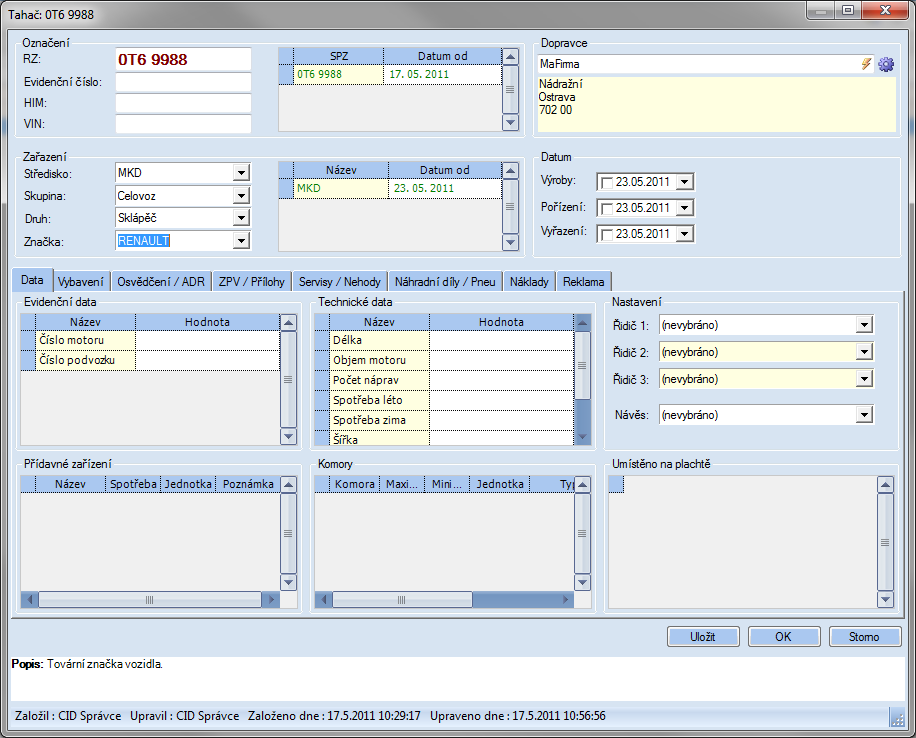
Task: Open the Značka dropdown arrow
Action: pos(241,240)
